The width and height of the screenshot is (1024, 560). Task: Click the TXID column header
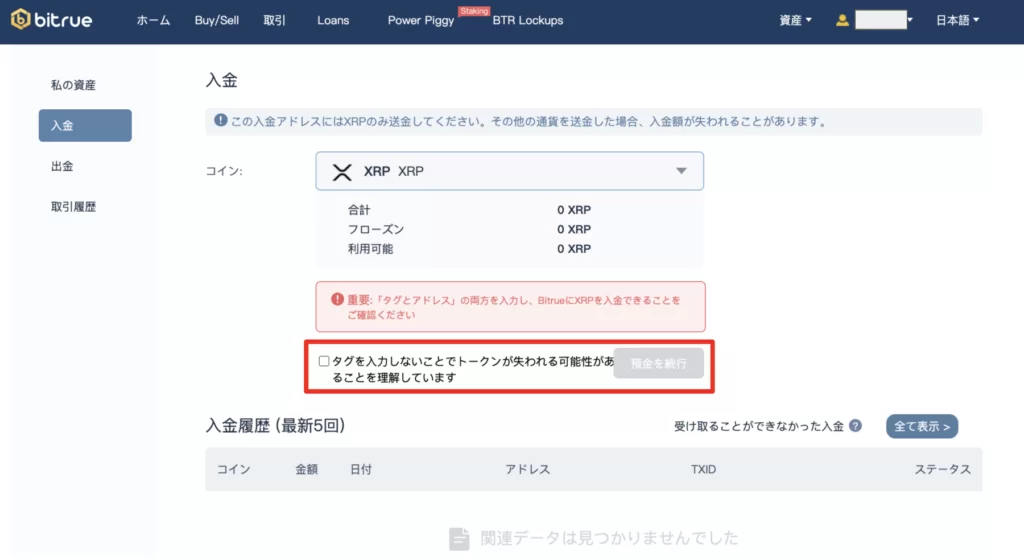click(x=703, y=469)
